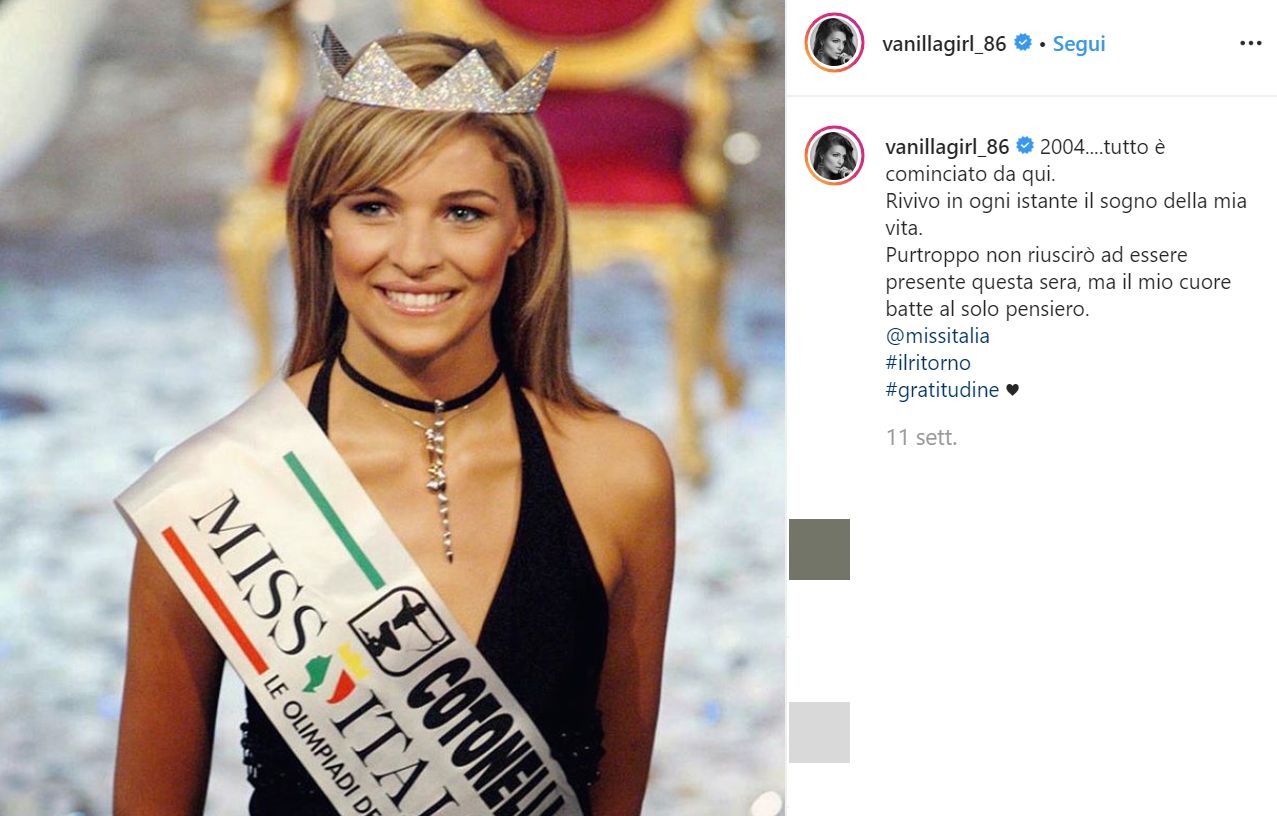Image resolution: width=1277 pixels, height=816 pixels.
Task: Click the black heart emoji in caption
Action: pos(1012,391)
